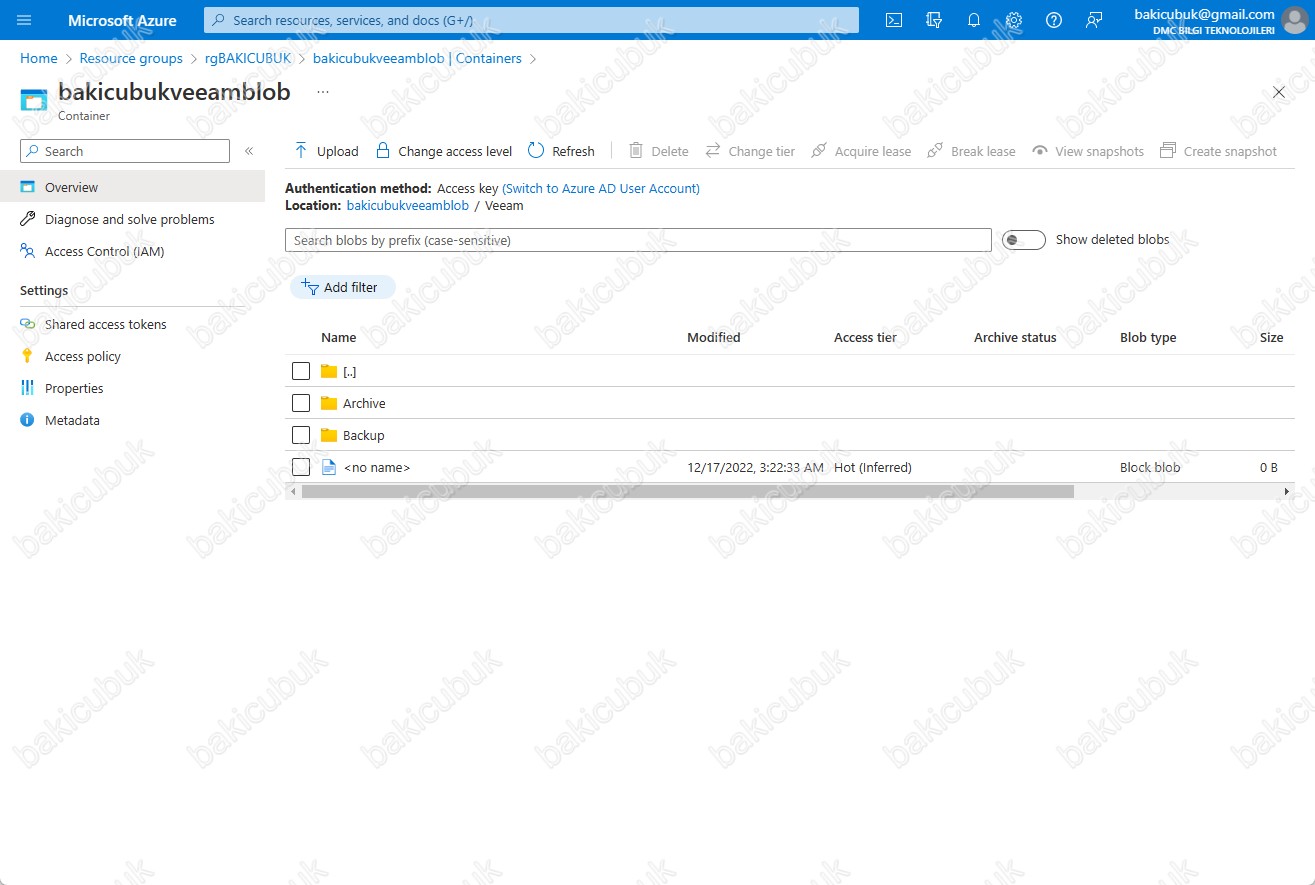1315x885 pixels.
Task: Click Change access level
Action: [443, 151]
